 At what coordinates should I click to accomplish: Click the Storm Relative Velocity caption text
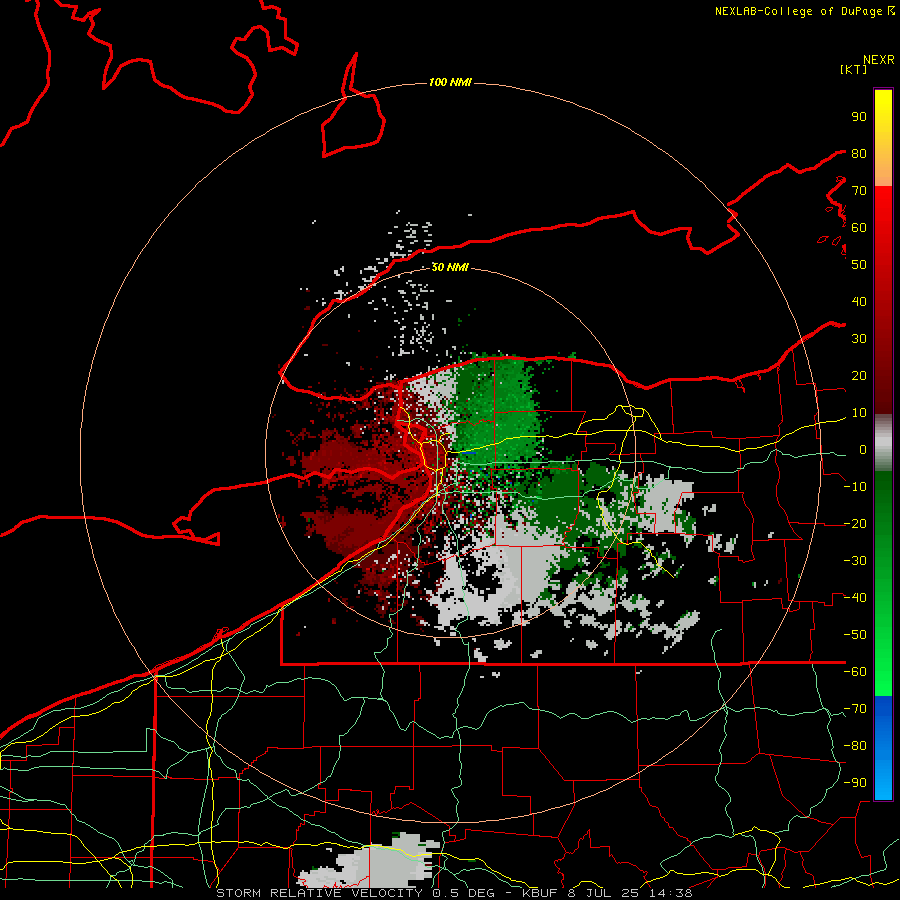(x=454, y=893)
